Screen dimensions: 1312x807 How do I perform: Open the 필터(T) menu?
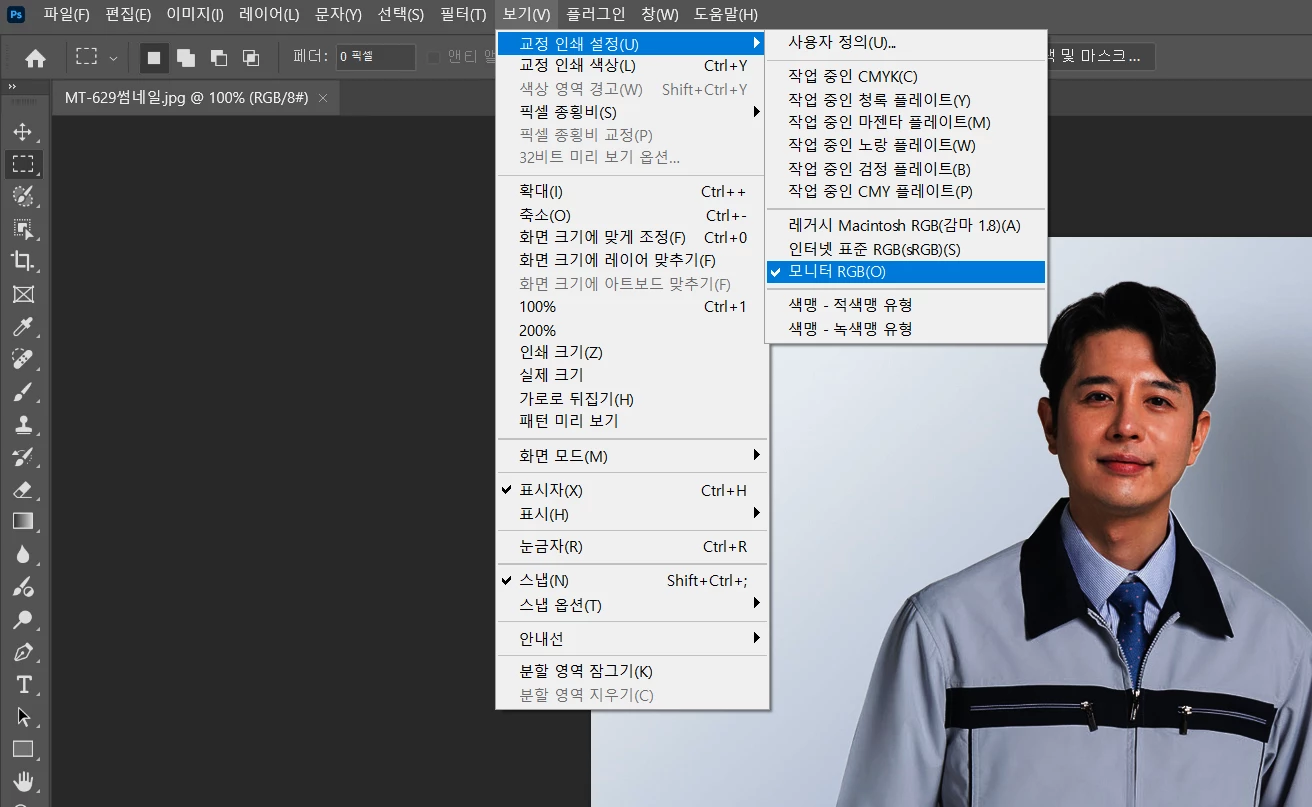pos(463,14)
